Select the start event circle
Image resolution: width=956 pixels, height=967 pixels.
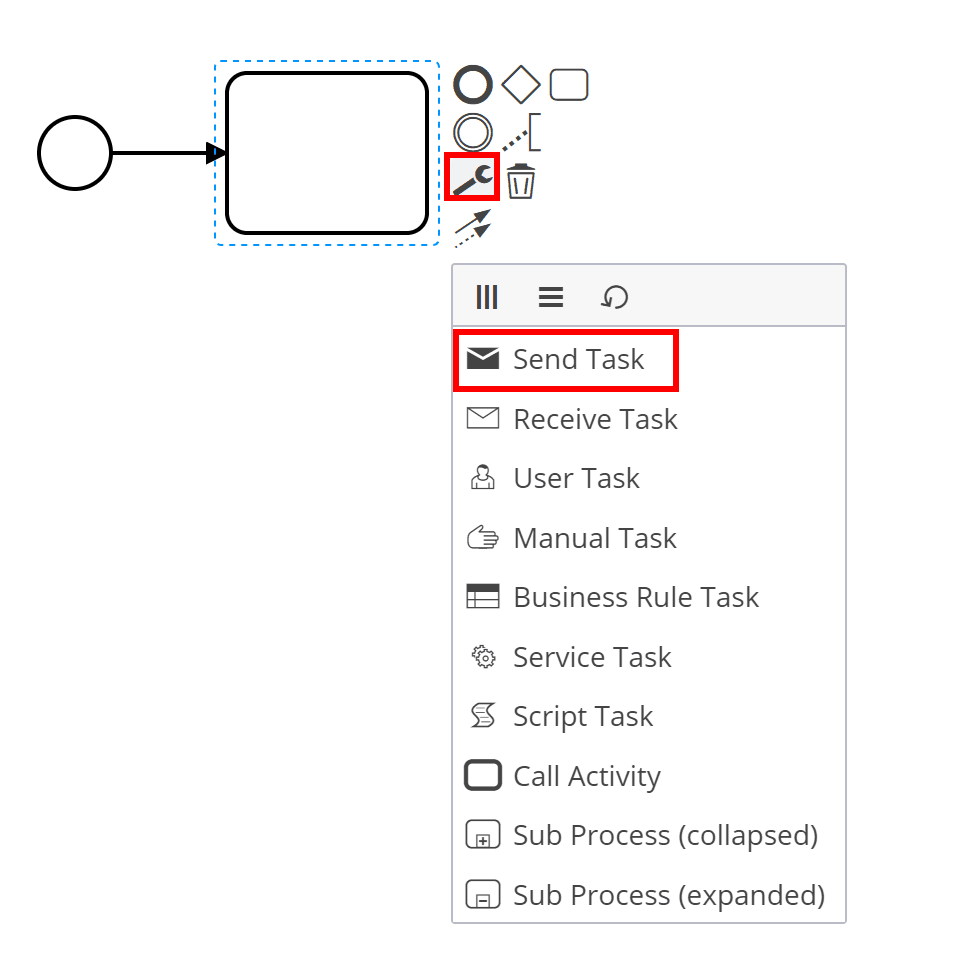point(75,153)
